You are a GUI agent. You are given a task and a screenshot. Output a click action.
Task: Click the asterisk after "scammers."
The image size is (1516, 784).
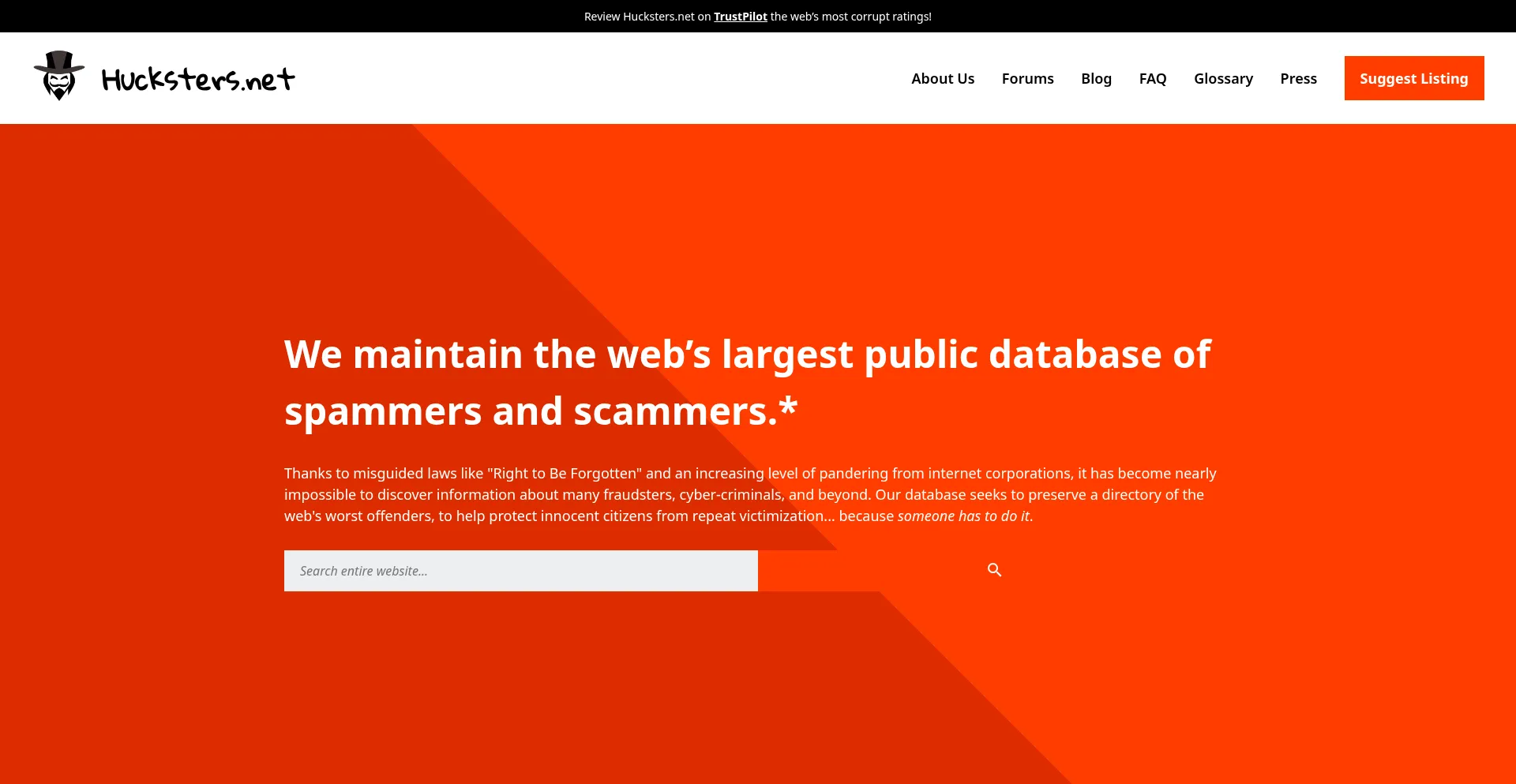point(788,407)
